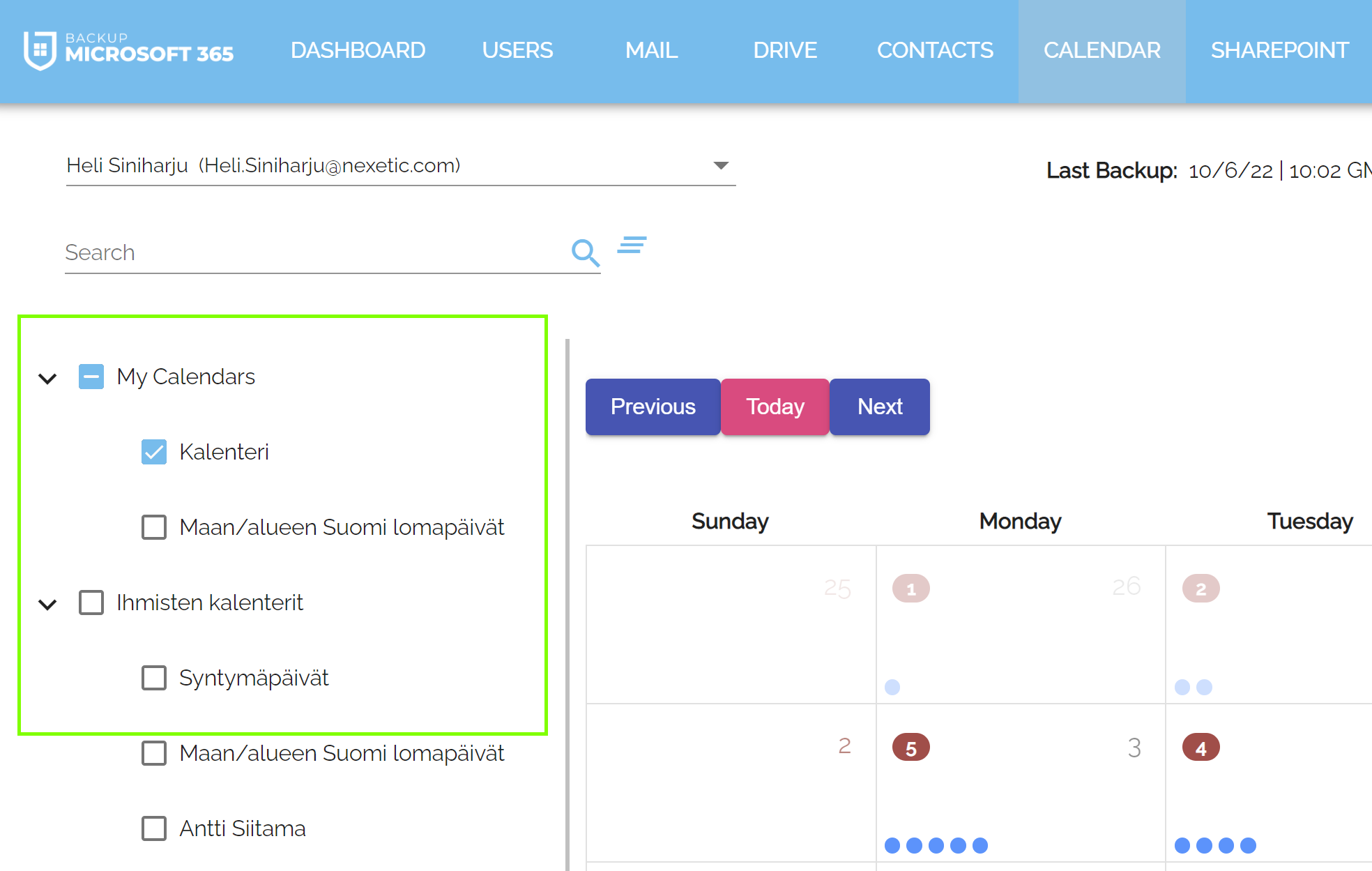
Task: Click the first blue event dot under Monday 3
Action: pos(892,845)
